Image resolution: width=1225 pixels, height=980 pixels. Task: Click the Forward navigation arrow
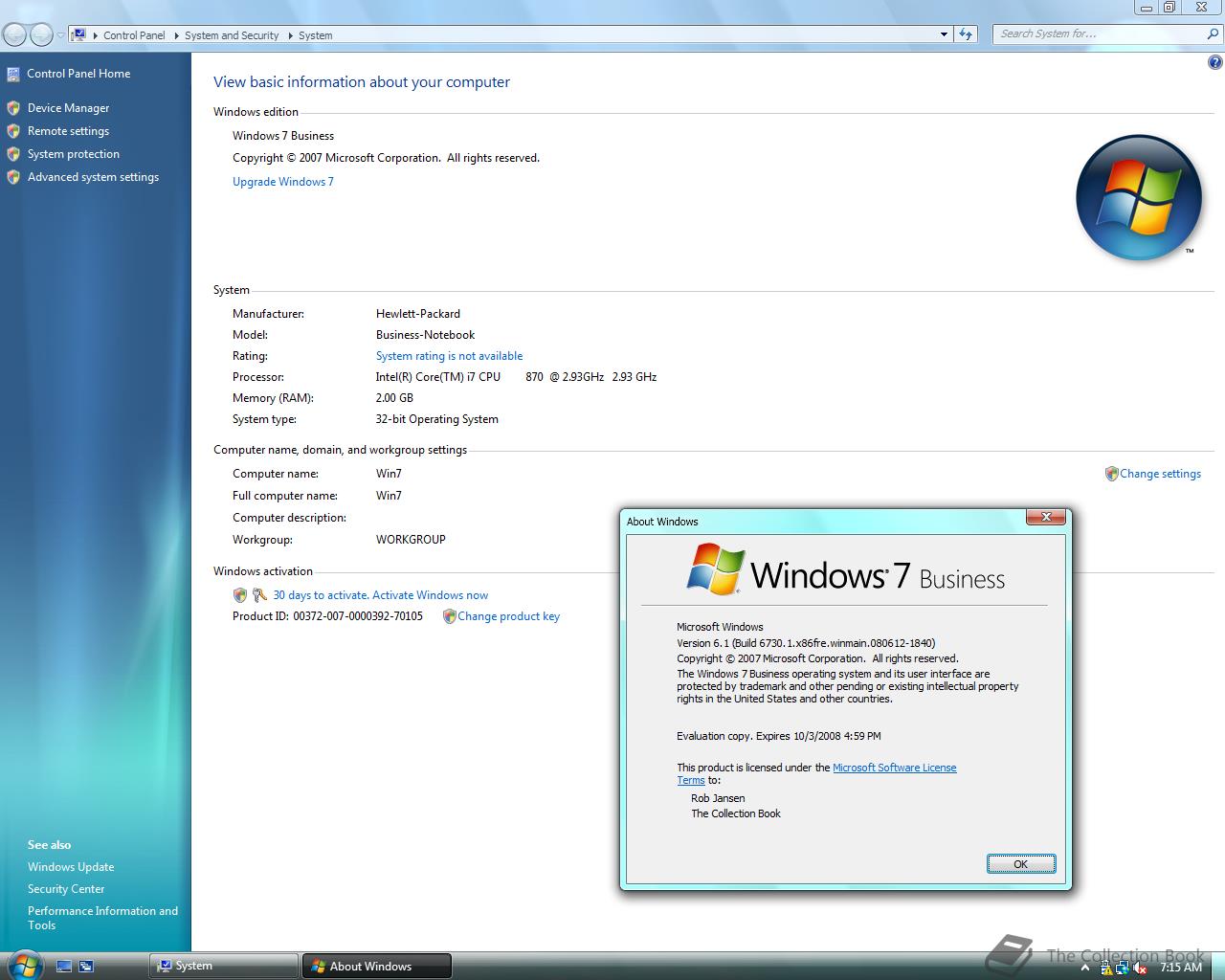point(41,35)
